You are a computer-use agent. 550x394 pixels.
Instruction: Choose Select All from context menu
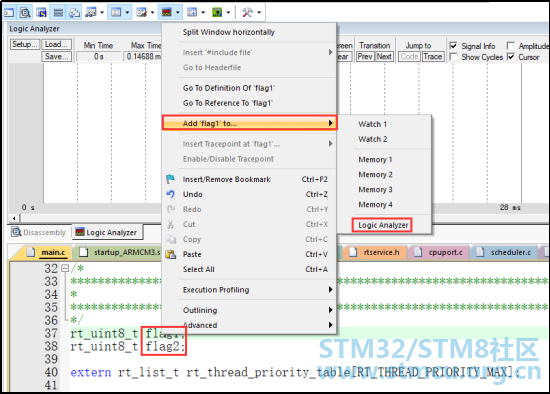coord(249,269)
